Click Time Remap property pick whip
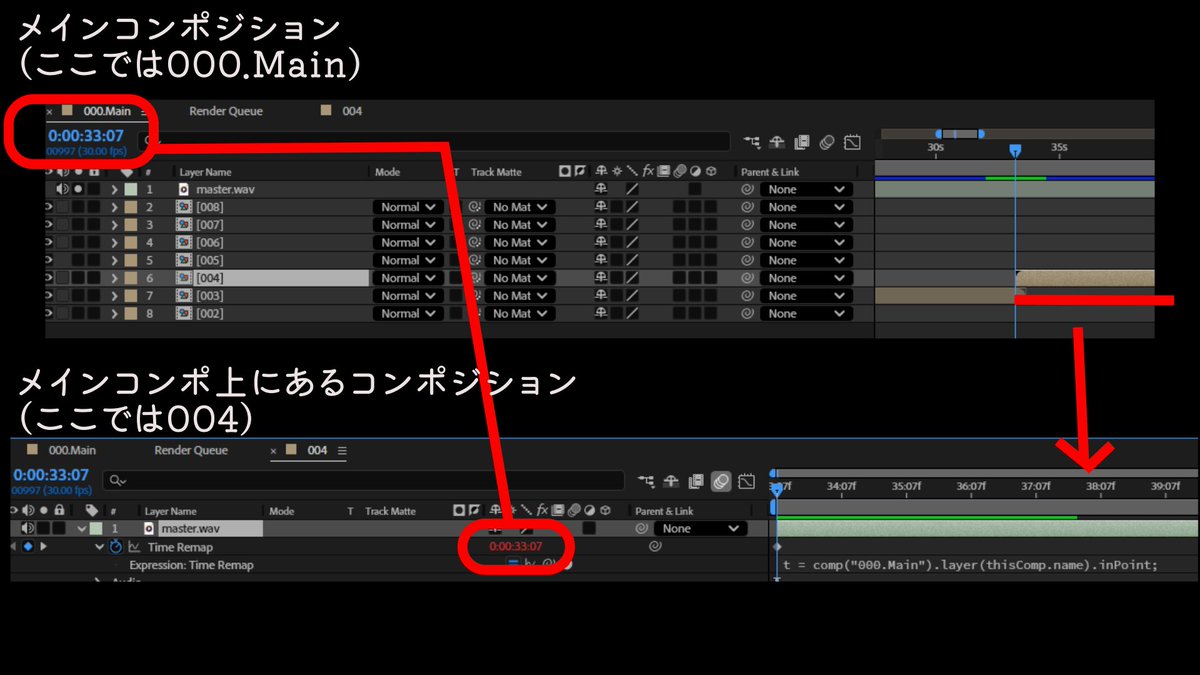 pyautogui.click(x=655, y=547)
